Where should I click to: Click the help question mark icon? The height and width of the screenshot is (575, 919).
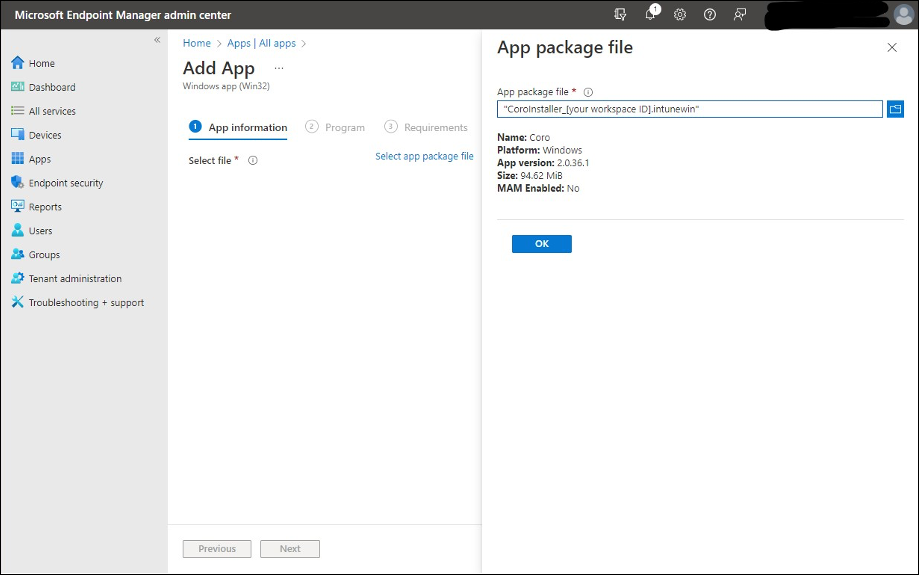710,15
